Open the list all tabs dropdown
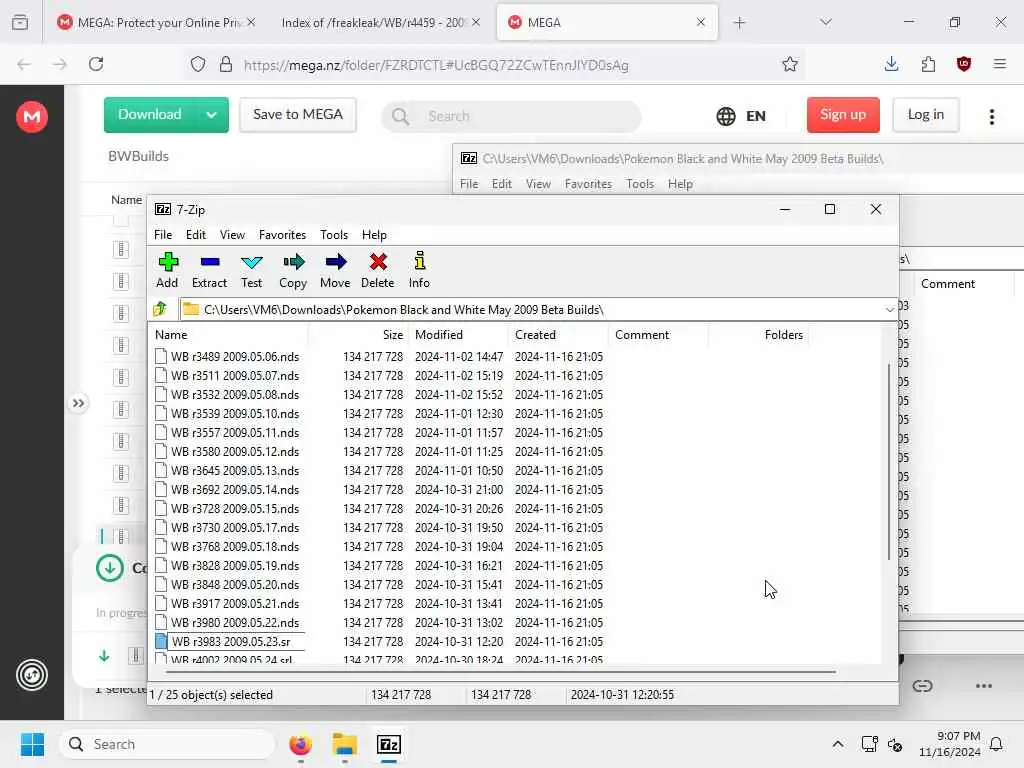Viewport: 1024px width, 768px height. click(x=826, y=22)
